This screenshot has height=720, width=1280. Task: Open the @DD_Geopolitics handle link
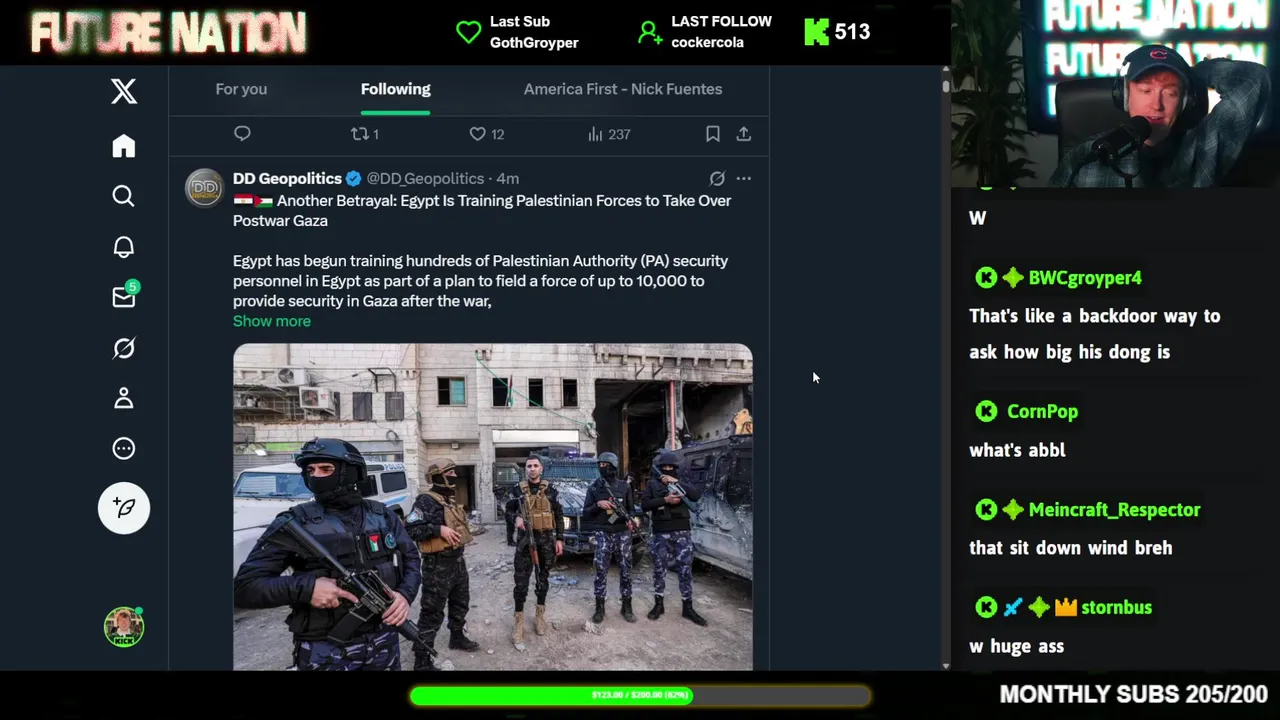pos(425,179)
